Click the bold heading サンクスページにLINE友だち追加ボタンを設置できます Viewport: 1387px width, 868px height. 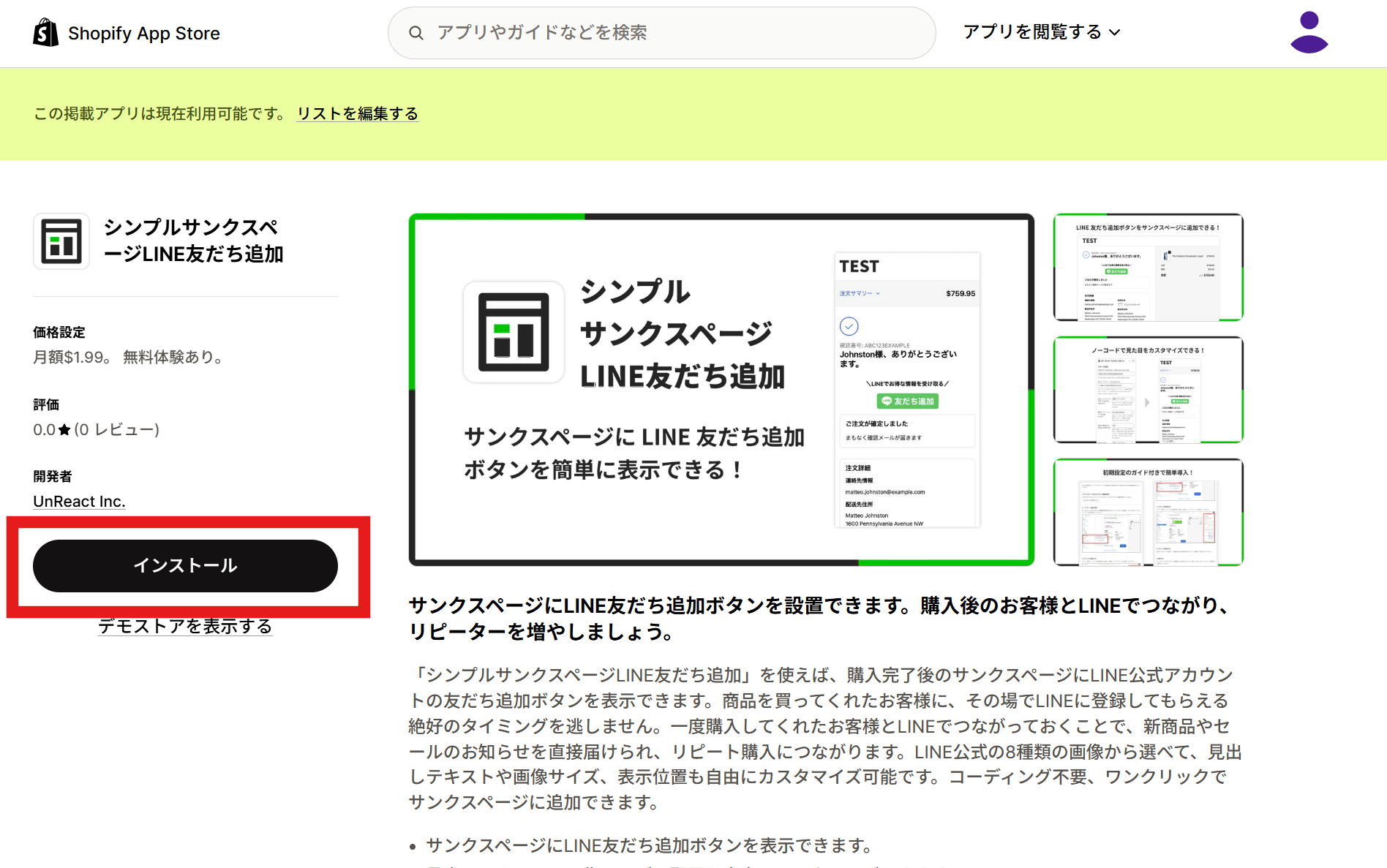pos(822,619)
